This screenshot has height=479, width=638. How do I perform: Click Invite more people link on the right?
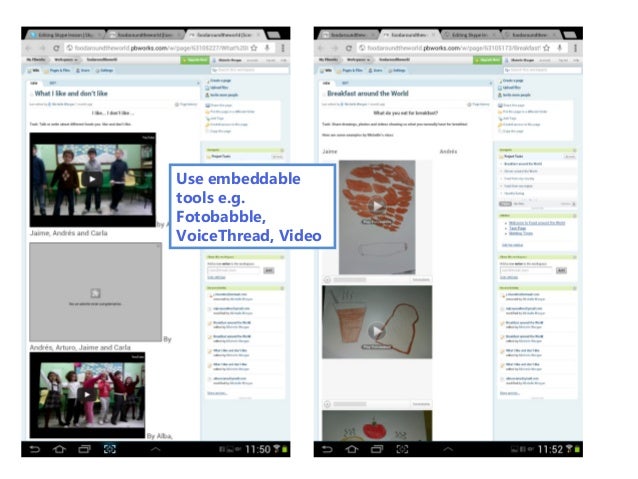(514, 95)
